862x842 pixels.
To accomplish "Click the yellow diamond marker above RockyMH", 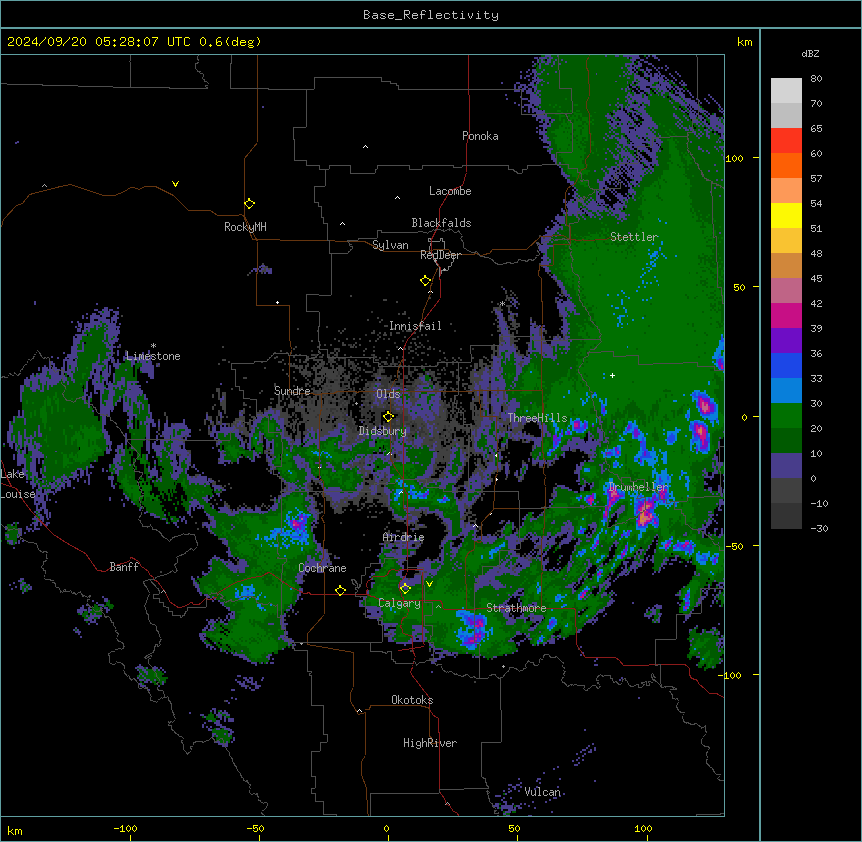I will pos(250,204).
